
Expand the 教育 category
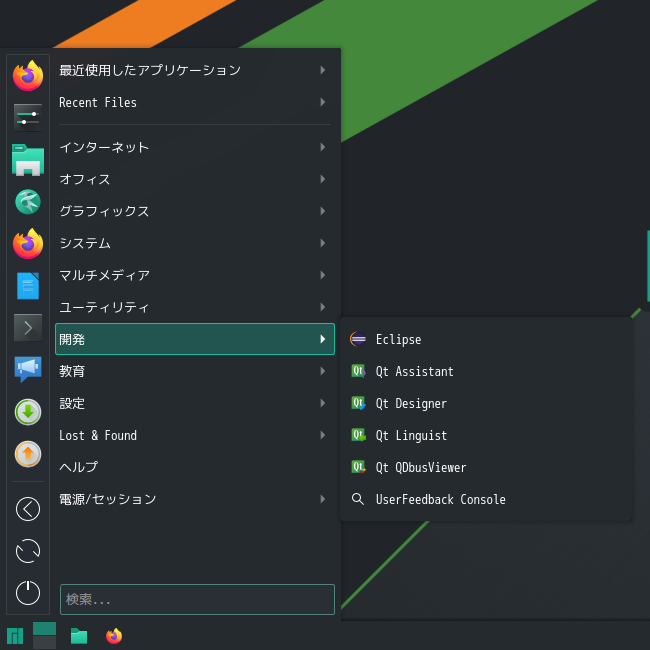click(x=195, y=371)
